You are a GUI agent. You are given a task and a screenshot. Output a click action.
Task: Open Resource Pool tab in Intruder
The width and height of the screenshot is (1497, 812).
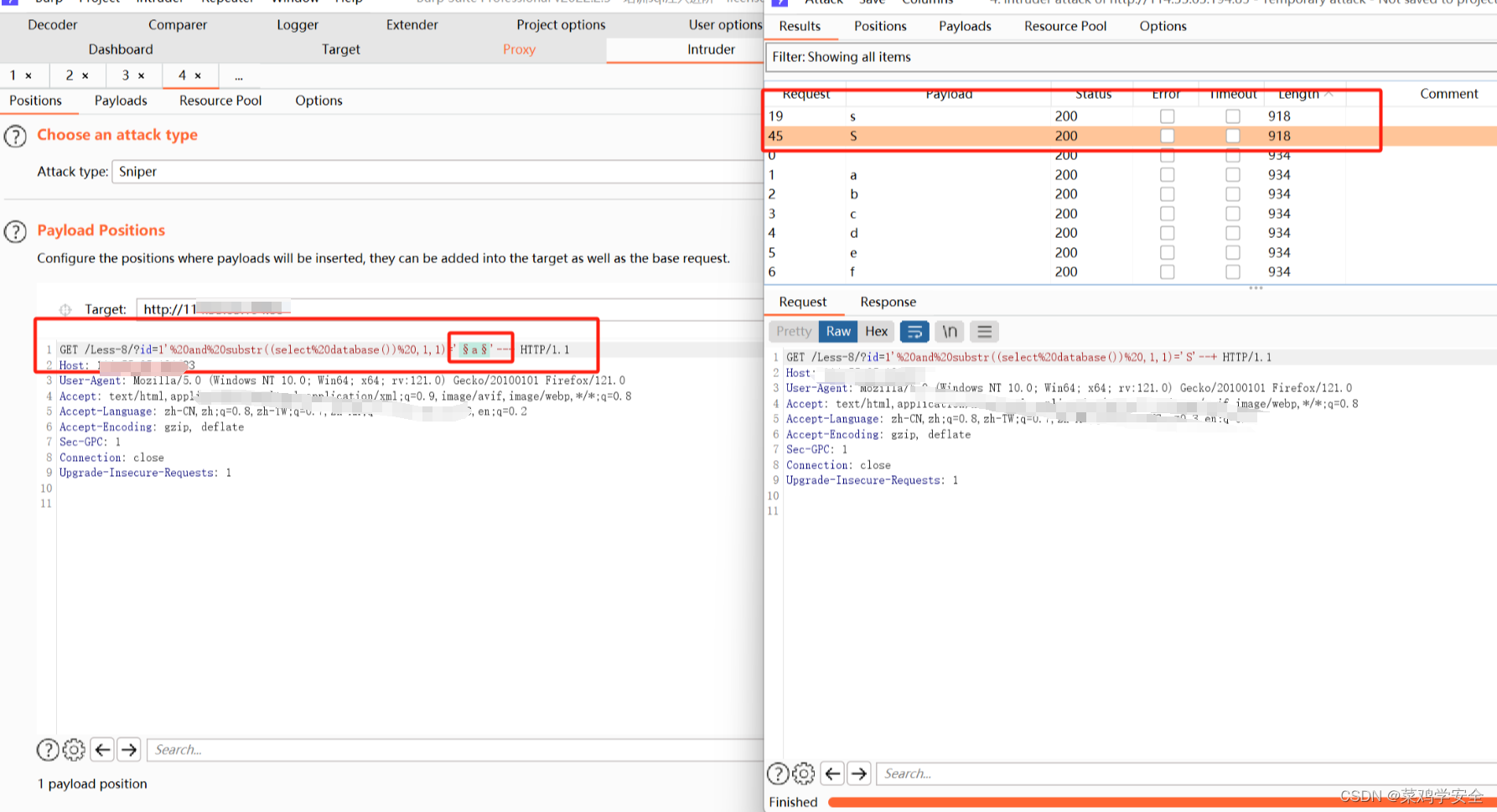click(220, 101)
